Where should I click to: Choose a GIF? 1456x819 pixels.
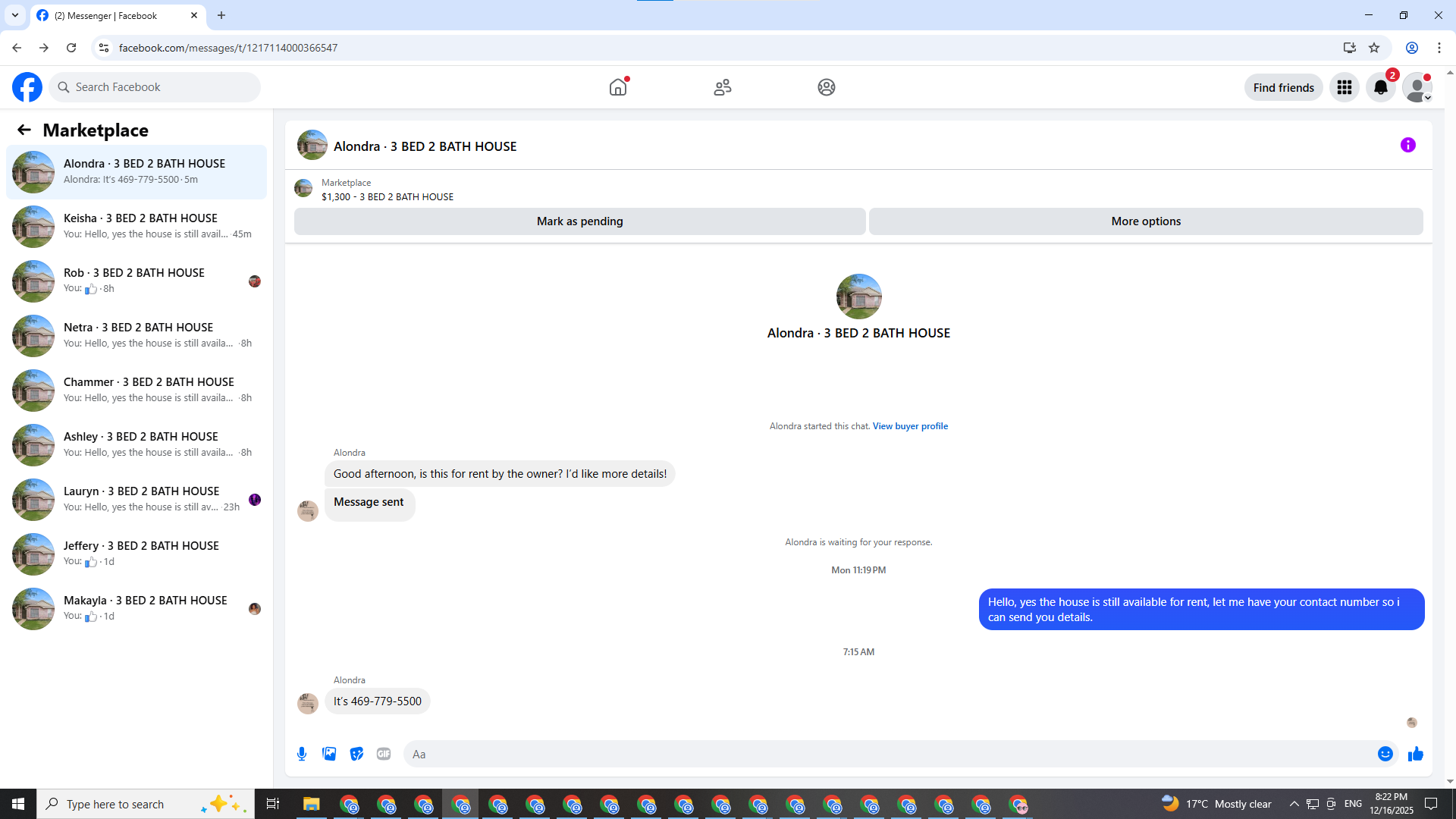(384, 754)
